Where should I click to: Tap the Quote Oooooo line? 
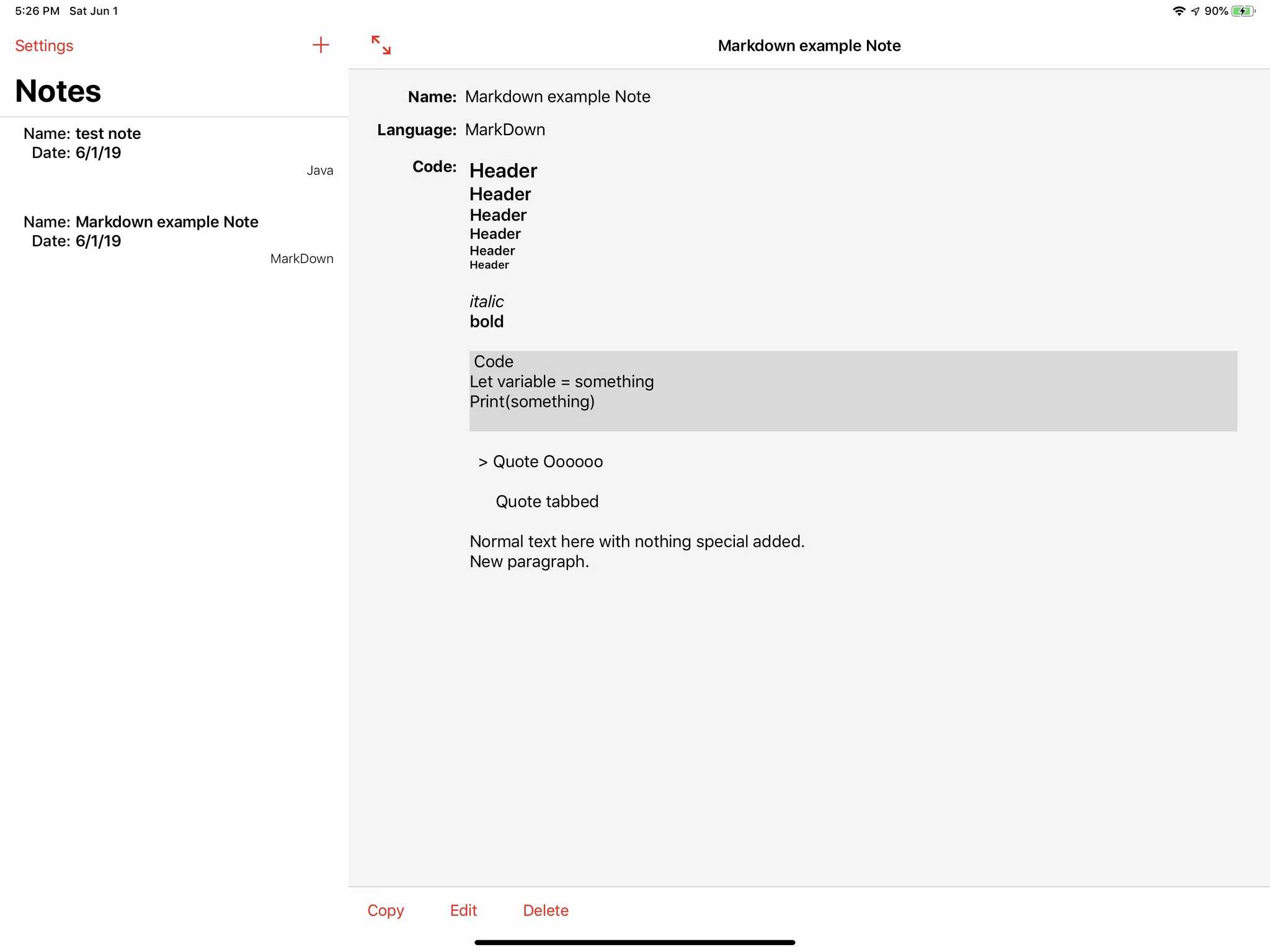540,461
